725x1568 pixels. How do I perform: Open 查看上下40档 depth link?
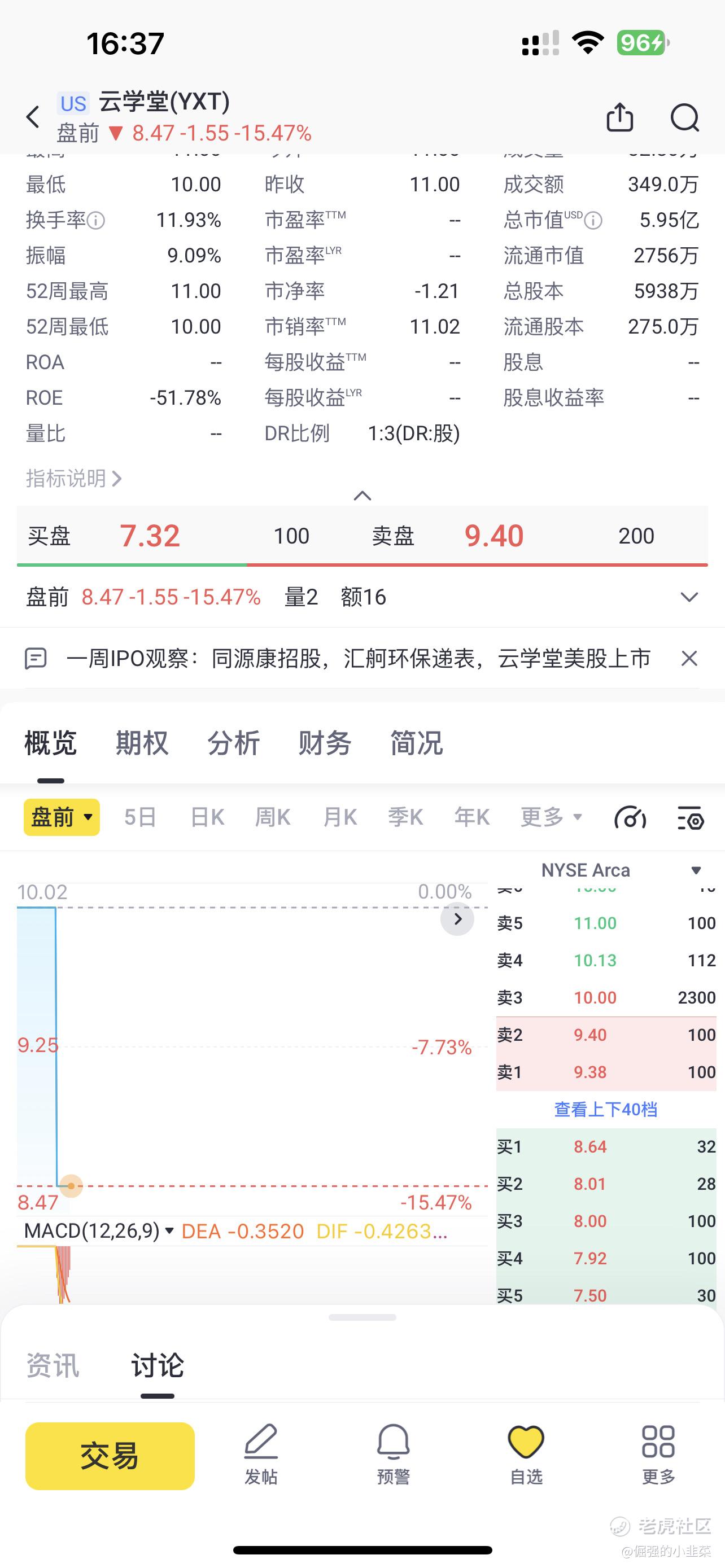pyautogui.click(x=606, y=1109)
